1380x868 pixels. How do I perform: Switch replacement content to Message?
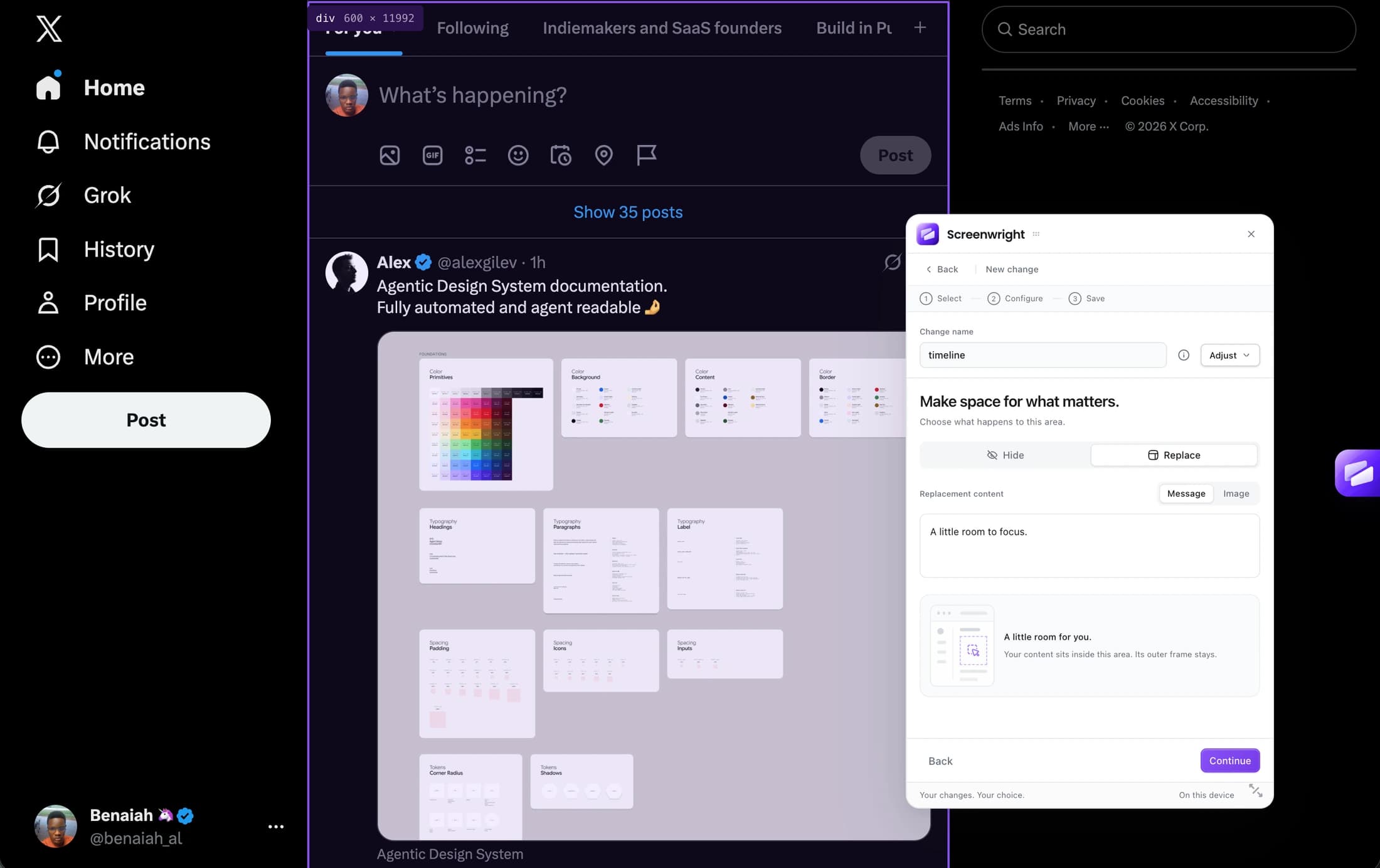[x=1186, y=494]
